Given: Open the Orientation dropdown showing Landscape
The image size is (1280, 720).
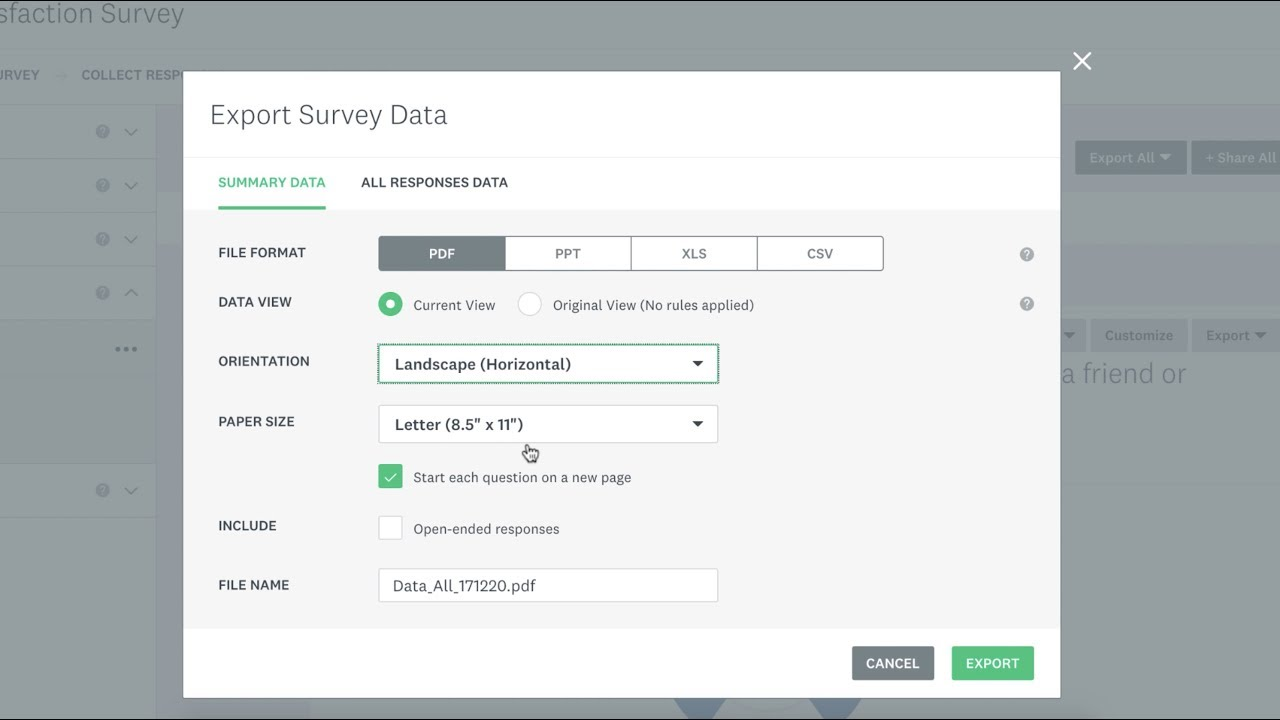Looking at the screenshot, I should [548, 364].
